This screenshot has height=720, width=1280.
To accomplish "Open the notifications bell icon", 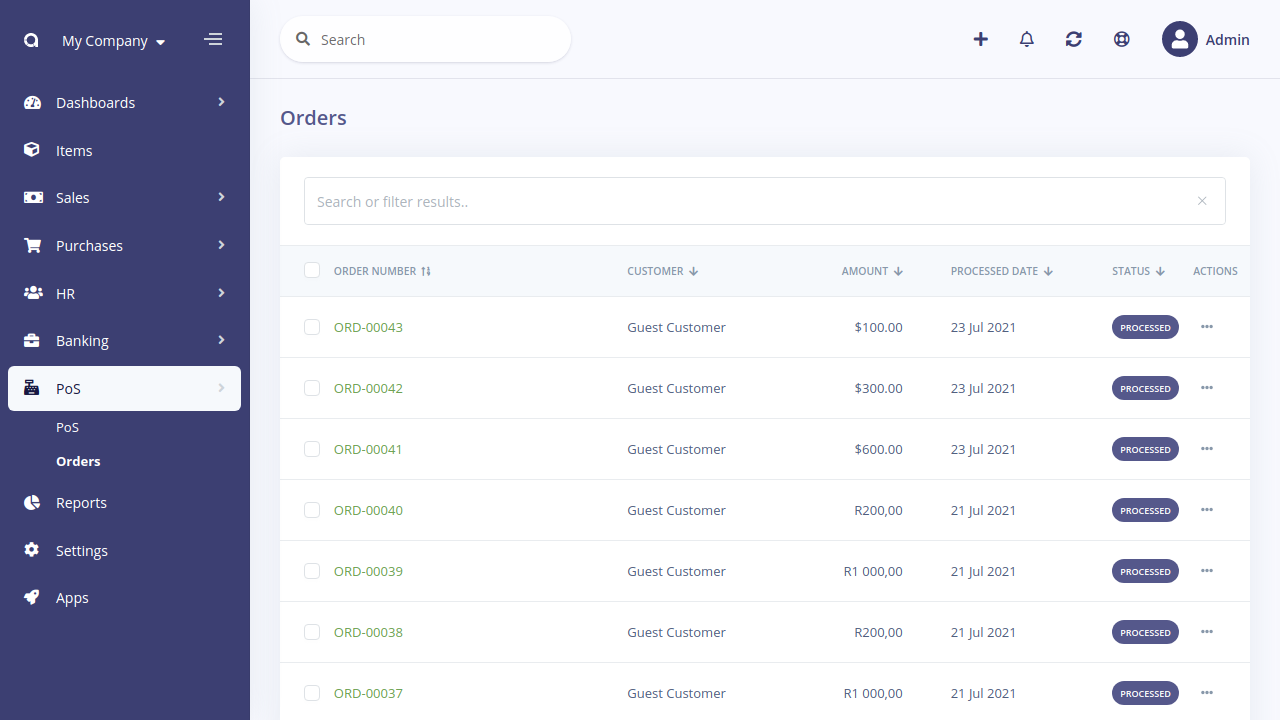I will (x=1027, y=39).
